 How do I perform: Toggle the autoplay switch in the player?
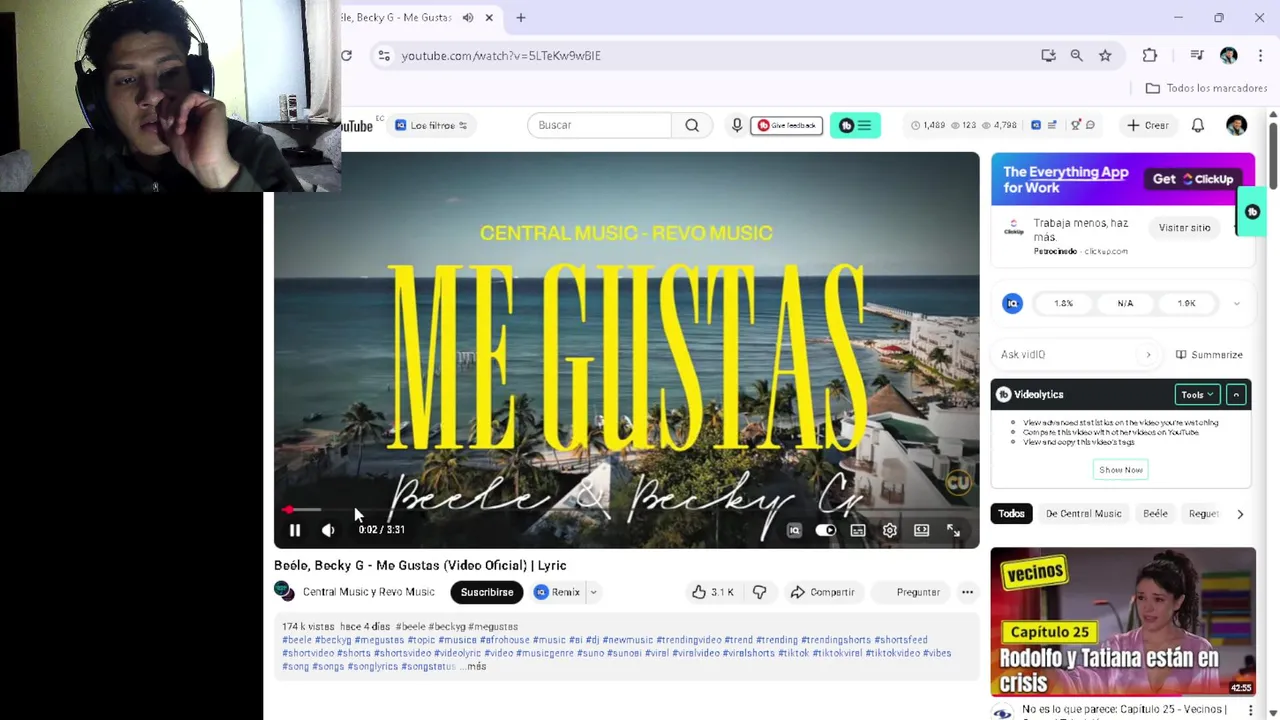(x=826, y=530)
